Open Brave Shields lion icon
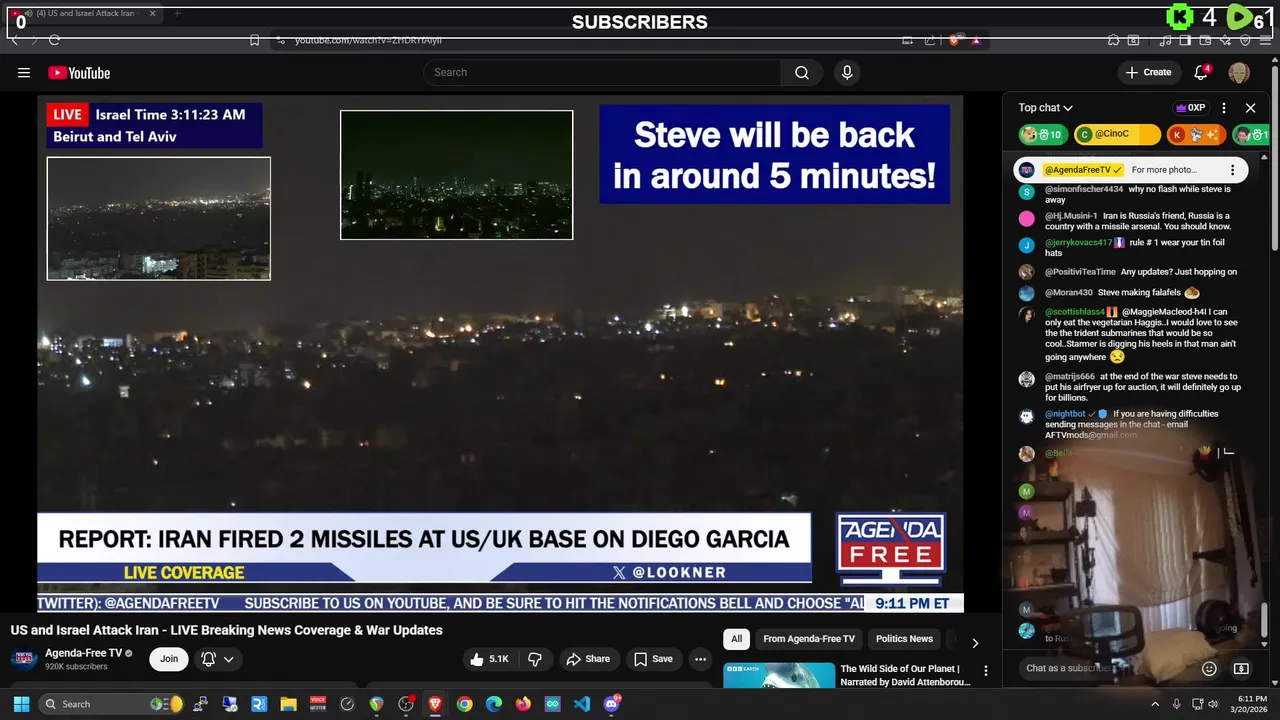This screenshot has height=720, width=1280. click(954, 40)
